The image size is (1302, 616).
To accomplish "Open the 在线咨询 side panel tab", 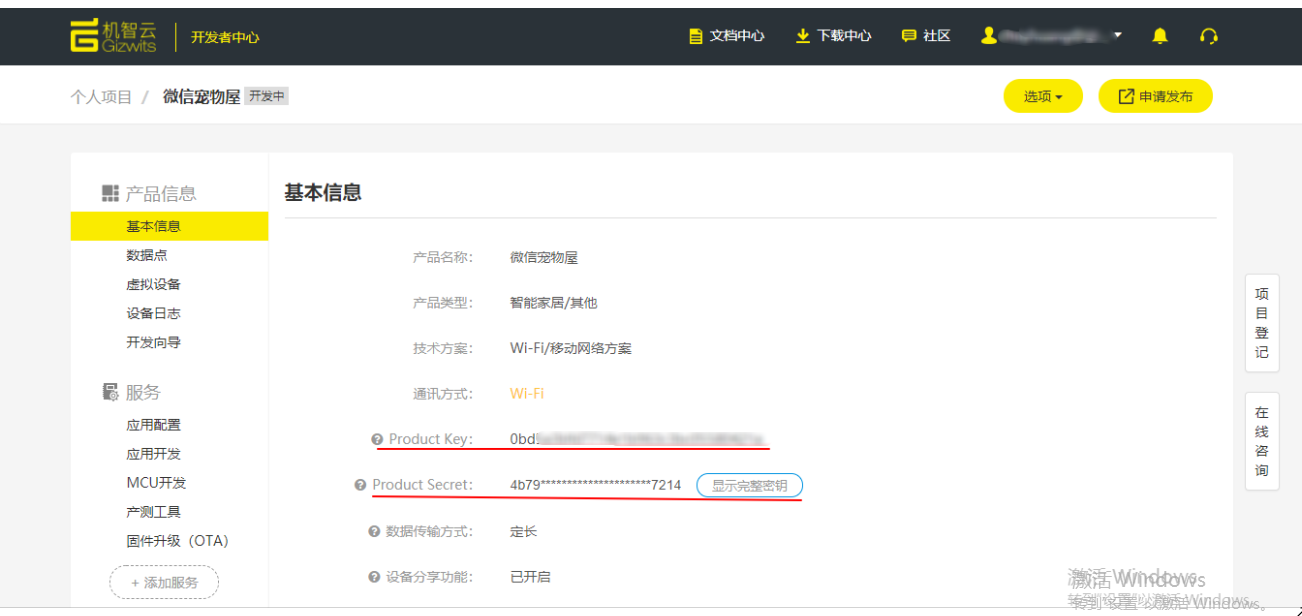I will pyautogui.click(x=1261, y=441).
